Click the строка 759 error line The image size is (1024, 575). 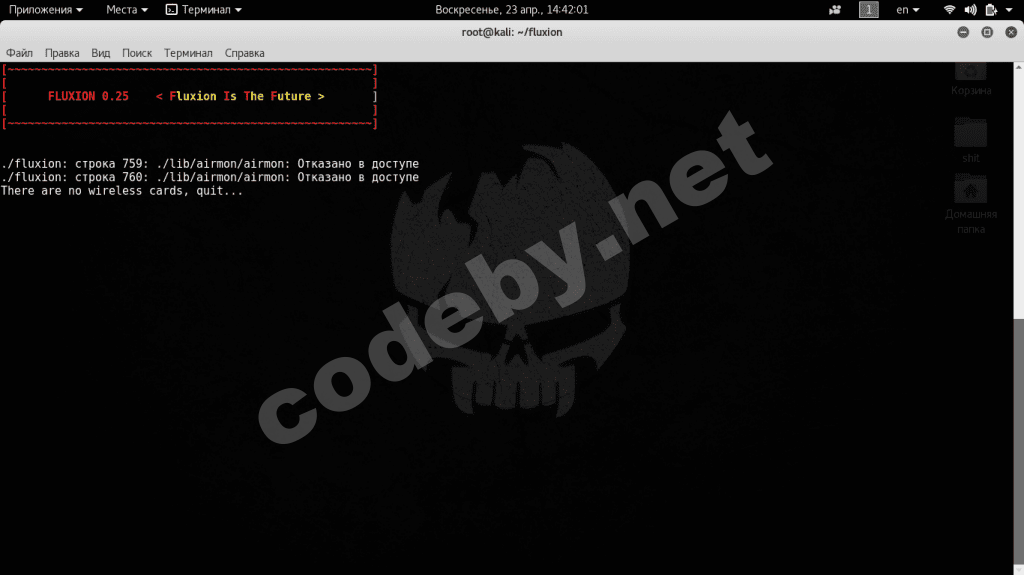pyautogui.click(x=210, y=163)
